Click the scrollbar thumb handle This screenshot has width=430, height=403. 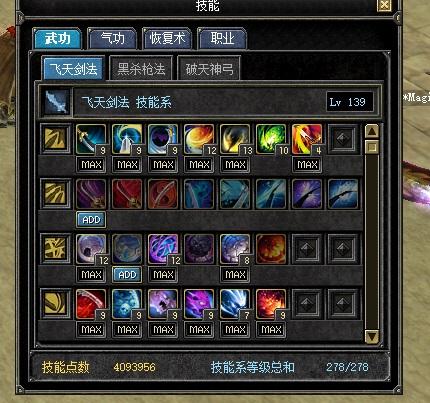pos(372,147)
